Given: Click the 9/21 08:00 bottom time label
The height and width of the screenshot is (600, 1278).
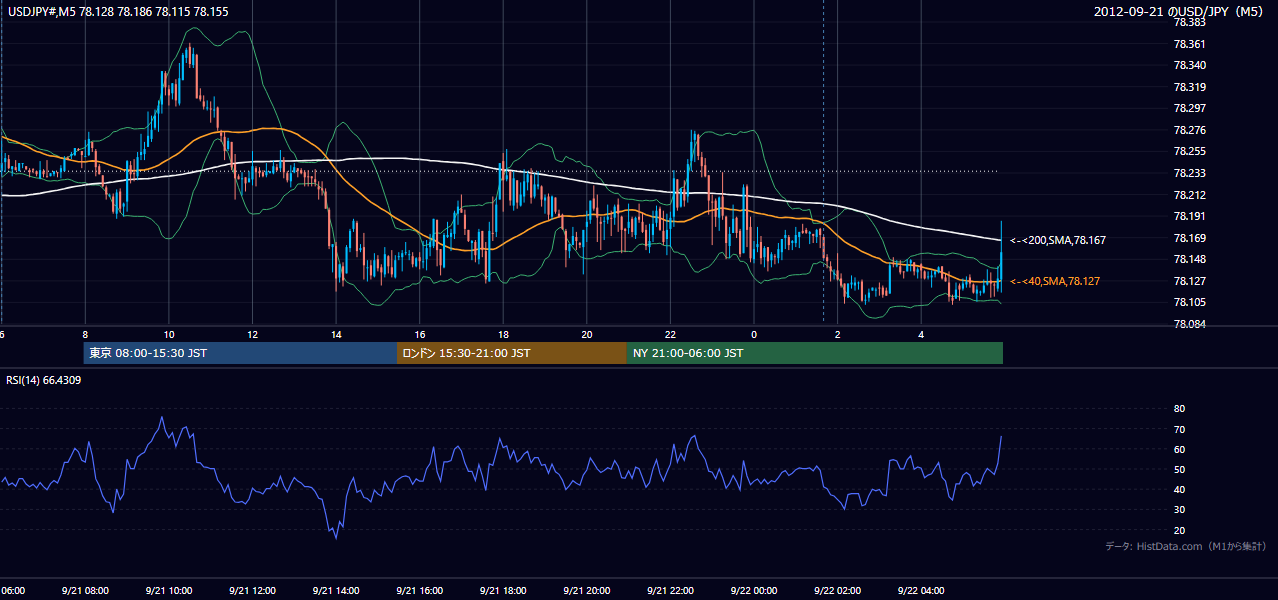Looking at the screenshot, I should click(x=85, y=590).
